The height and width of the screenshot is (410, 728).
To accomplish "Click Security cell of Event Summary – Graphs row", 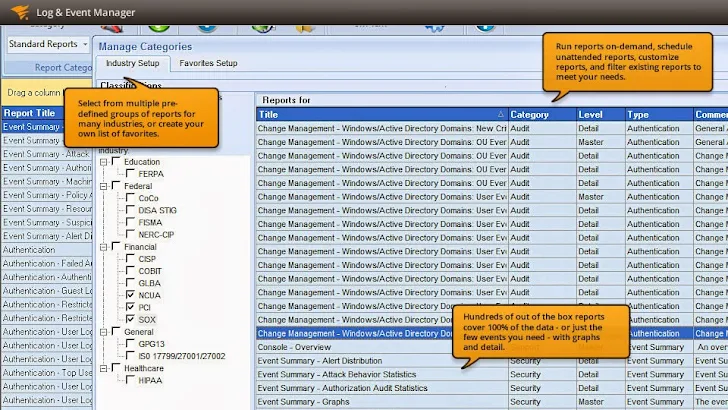I will coord(542,402).
